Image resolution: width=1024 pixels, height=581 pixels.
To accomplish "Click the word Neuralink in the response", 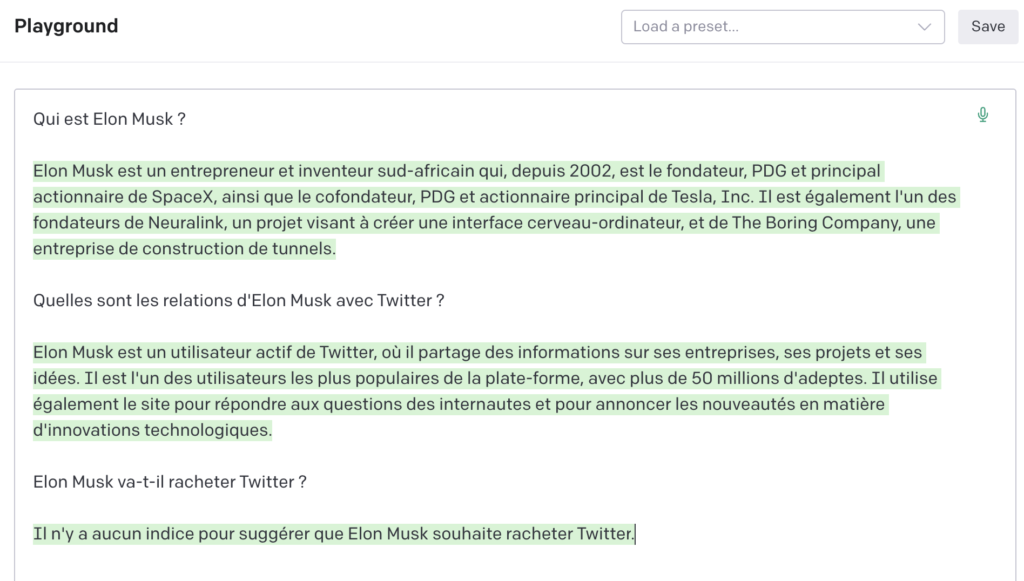I will tap(186, 223).
